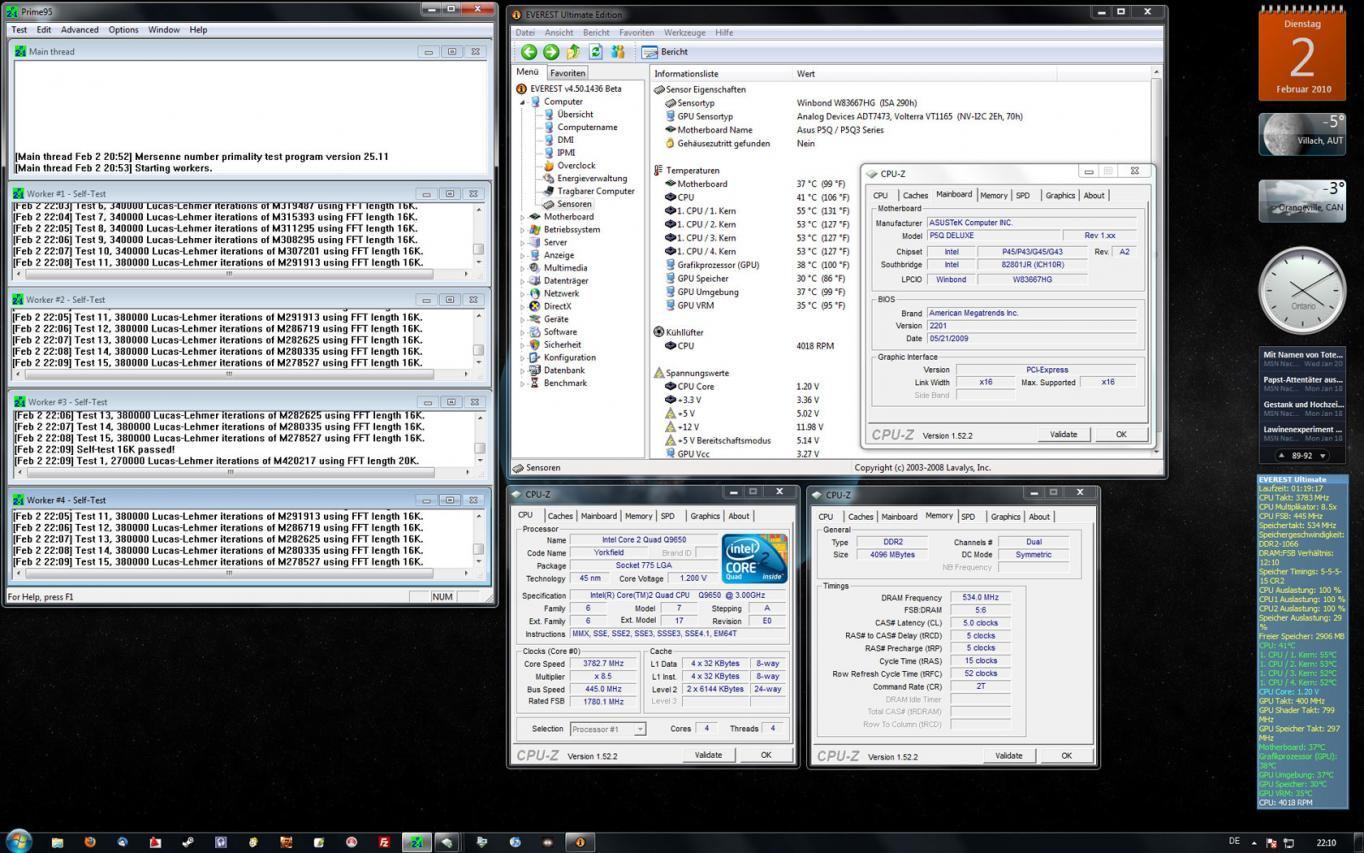Select Computername in the EVEREST tree
The image size is (1364, 853).
587,127
